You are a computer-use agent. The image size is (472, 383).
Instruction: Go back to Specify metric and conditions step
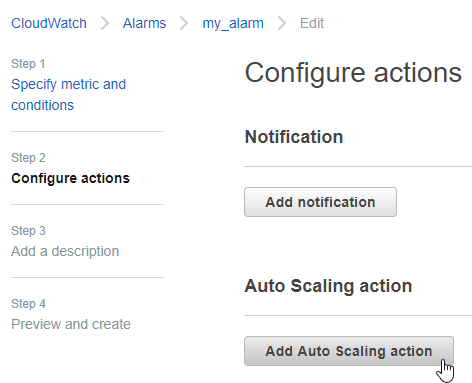click(x=69, y=95)
